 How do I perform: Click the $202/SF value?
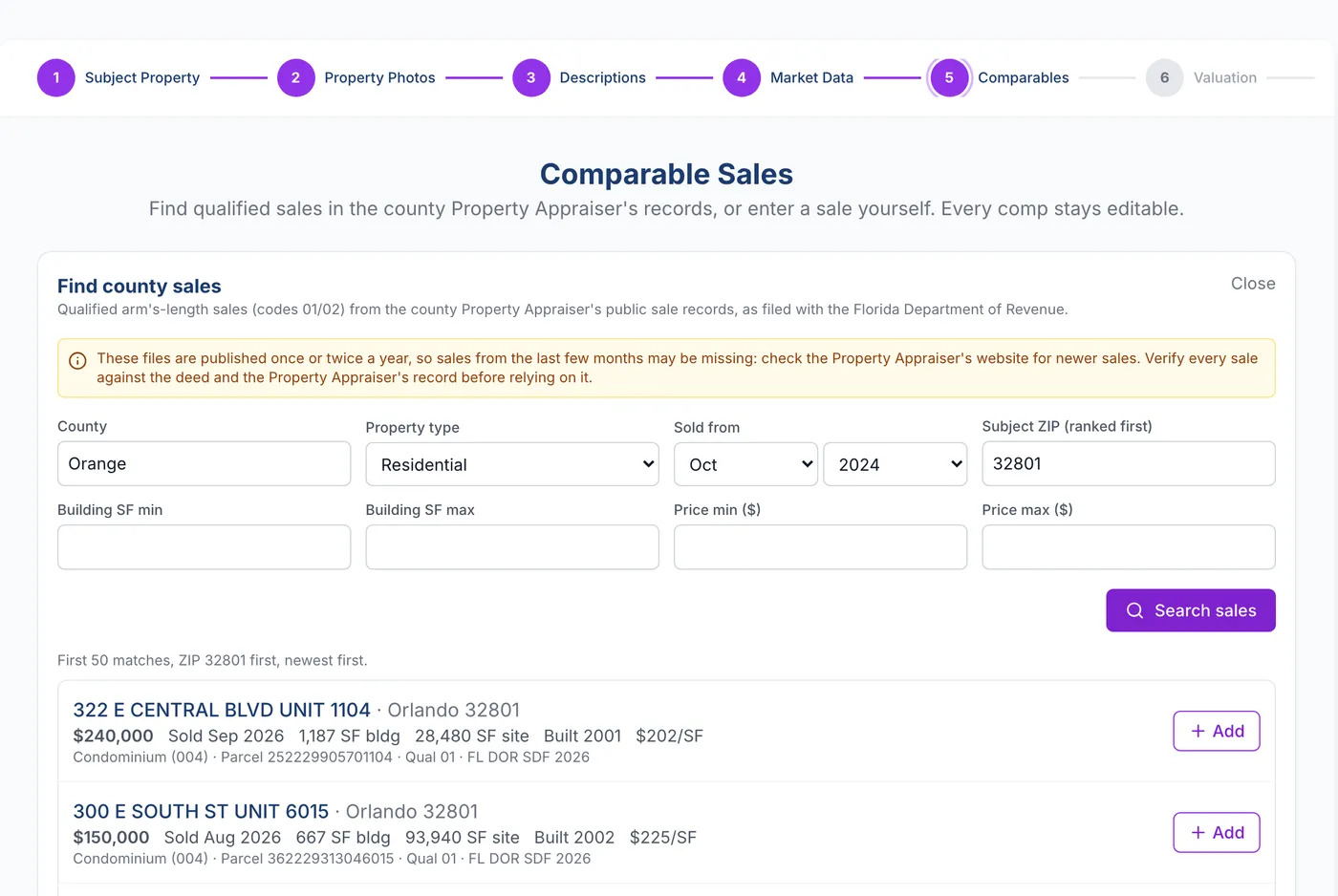(669, 736)
